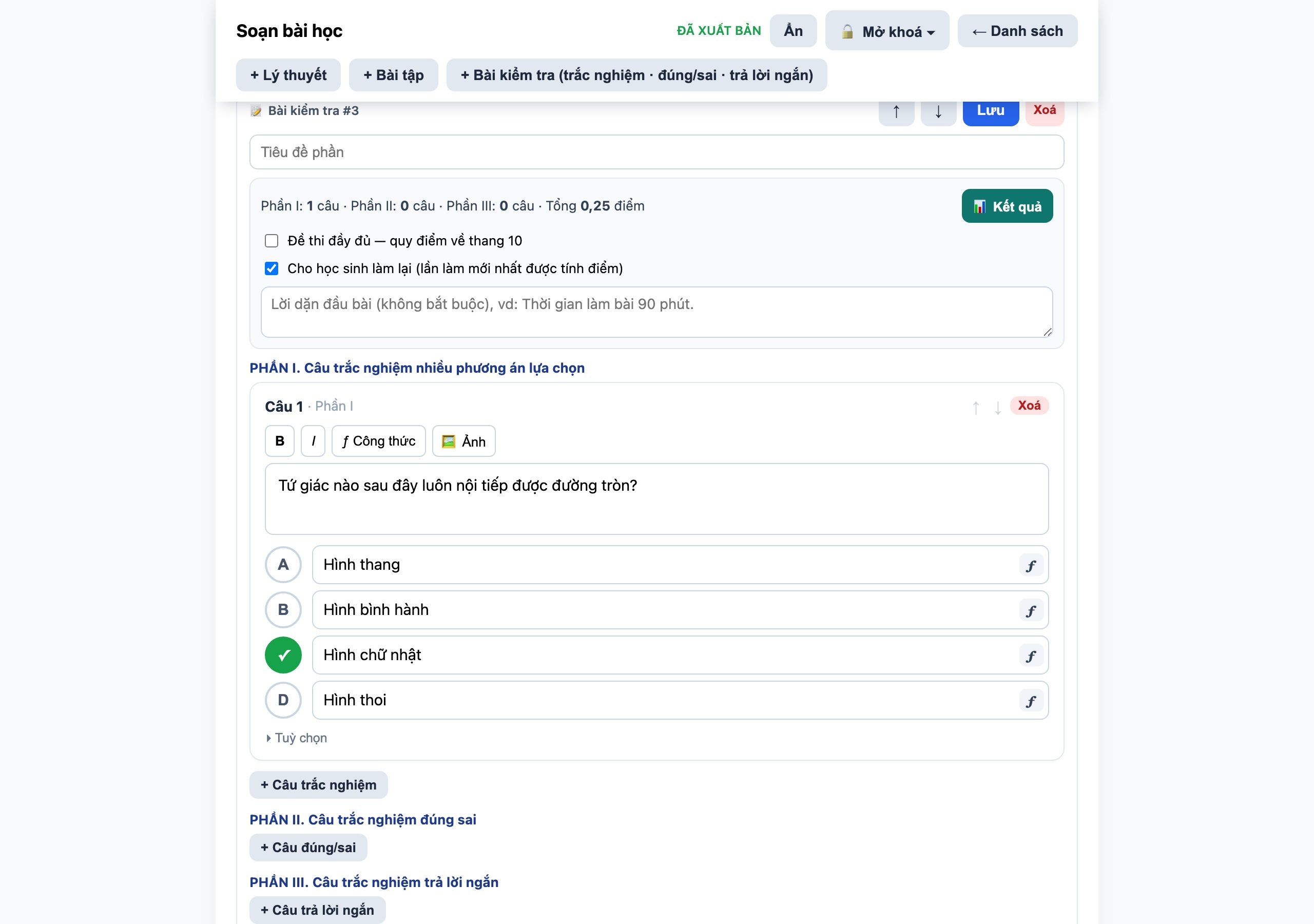Add a new Câu đúng/sai
Image resolution: width=1314 pixels, height=924 pixels.
(x=308, y=848)
